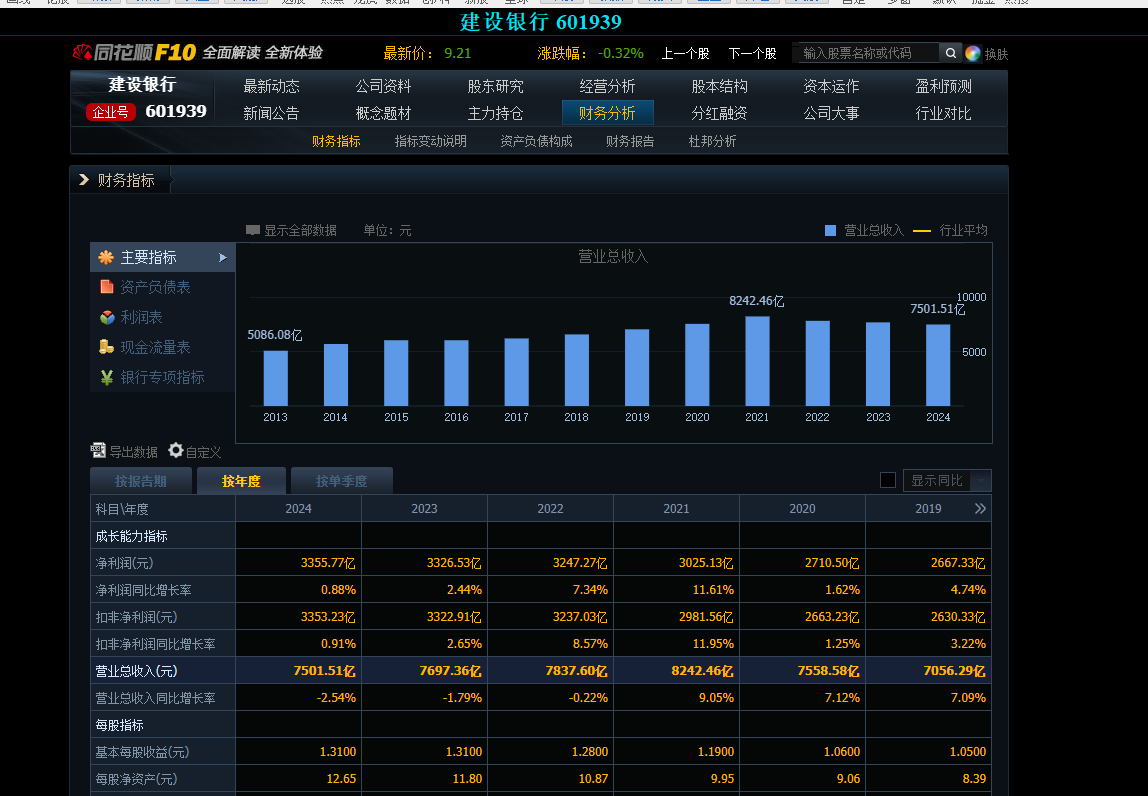The height and width of the screenshot is (796, 1148).
Task: Click the 财务指标 section arrow icon
Action: tap(84, 179)
